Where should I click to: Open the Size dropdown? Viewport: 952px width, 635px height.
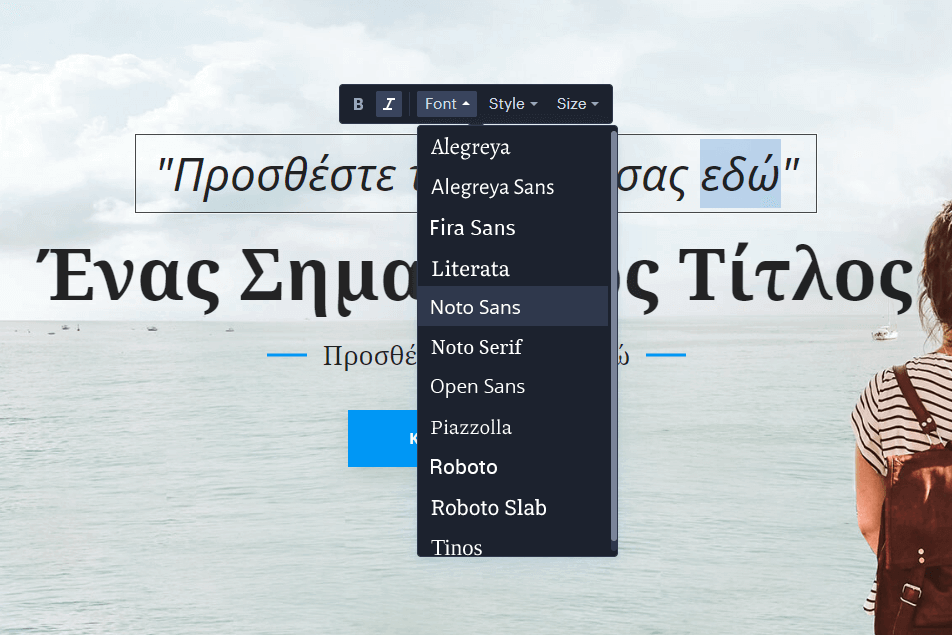(x=577, y=104)
